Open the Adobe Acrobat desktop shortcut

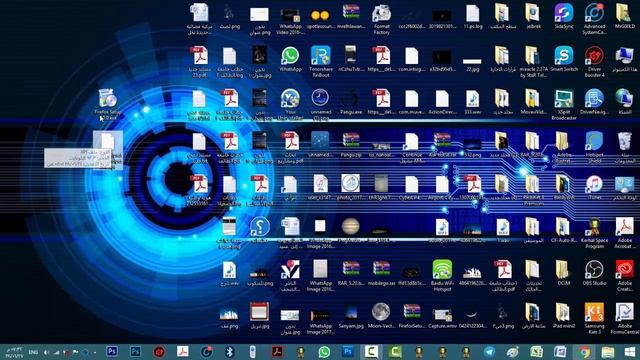click(624, 233)
